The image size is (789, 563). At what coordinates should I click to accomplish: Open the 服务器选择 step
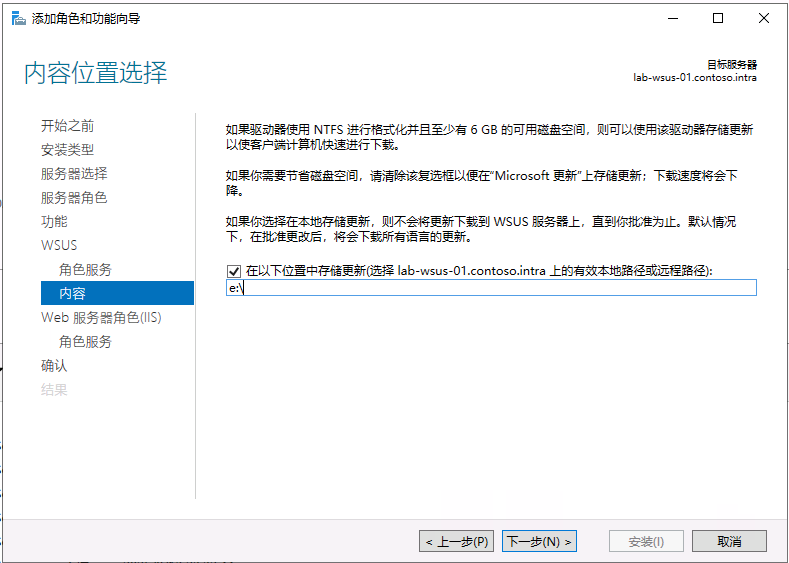74,174
